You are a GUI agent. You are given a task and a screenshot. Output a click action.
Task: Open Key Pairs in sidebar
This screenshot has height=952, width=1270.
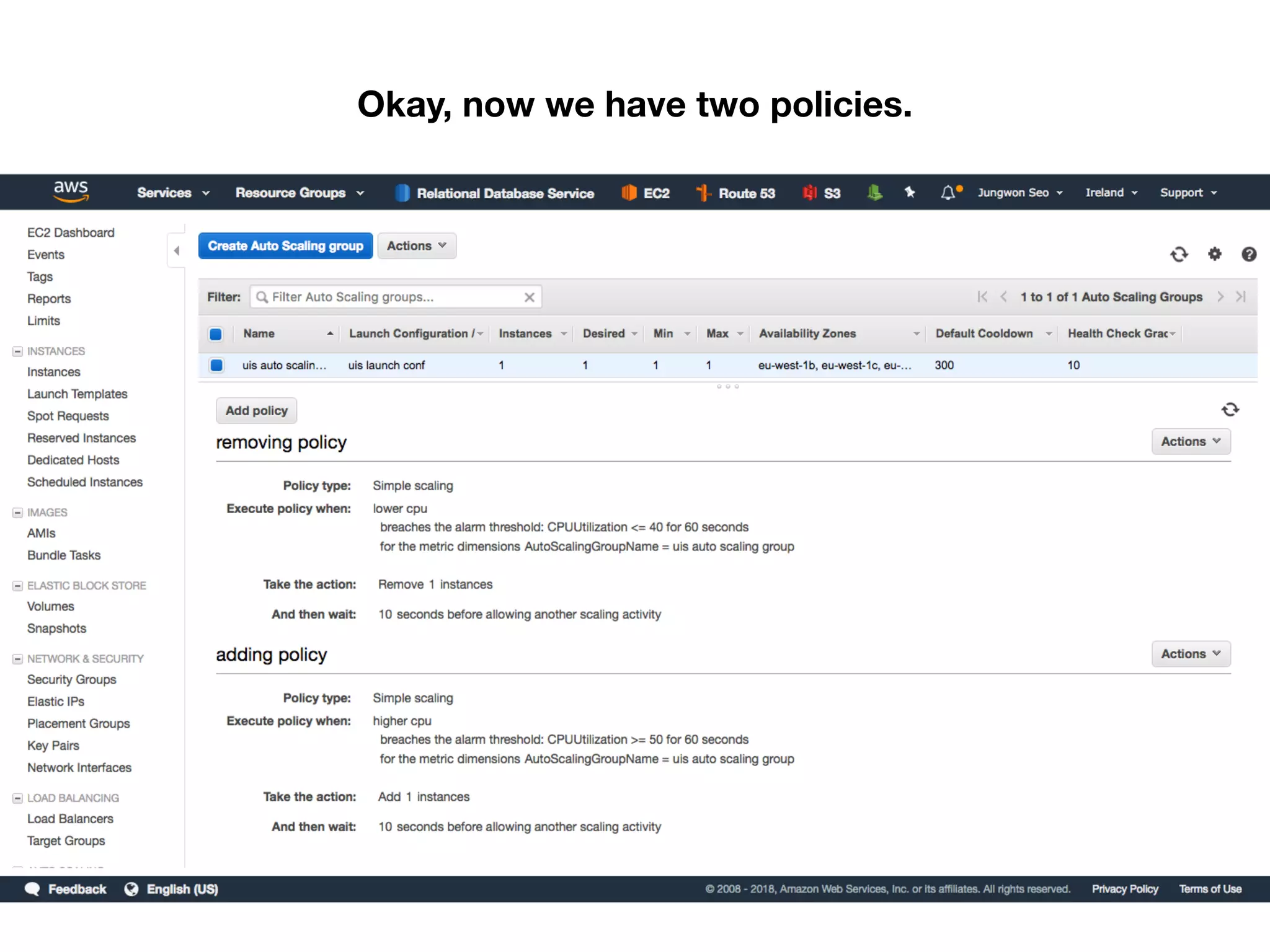pyautogui.click(x=53, y=746)
